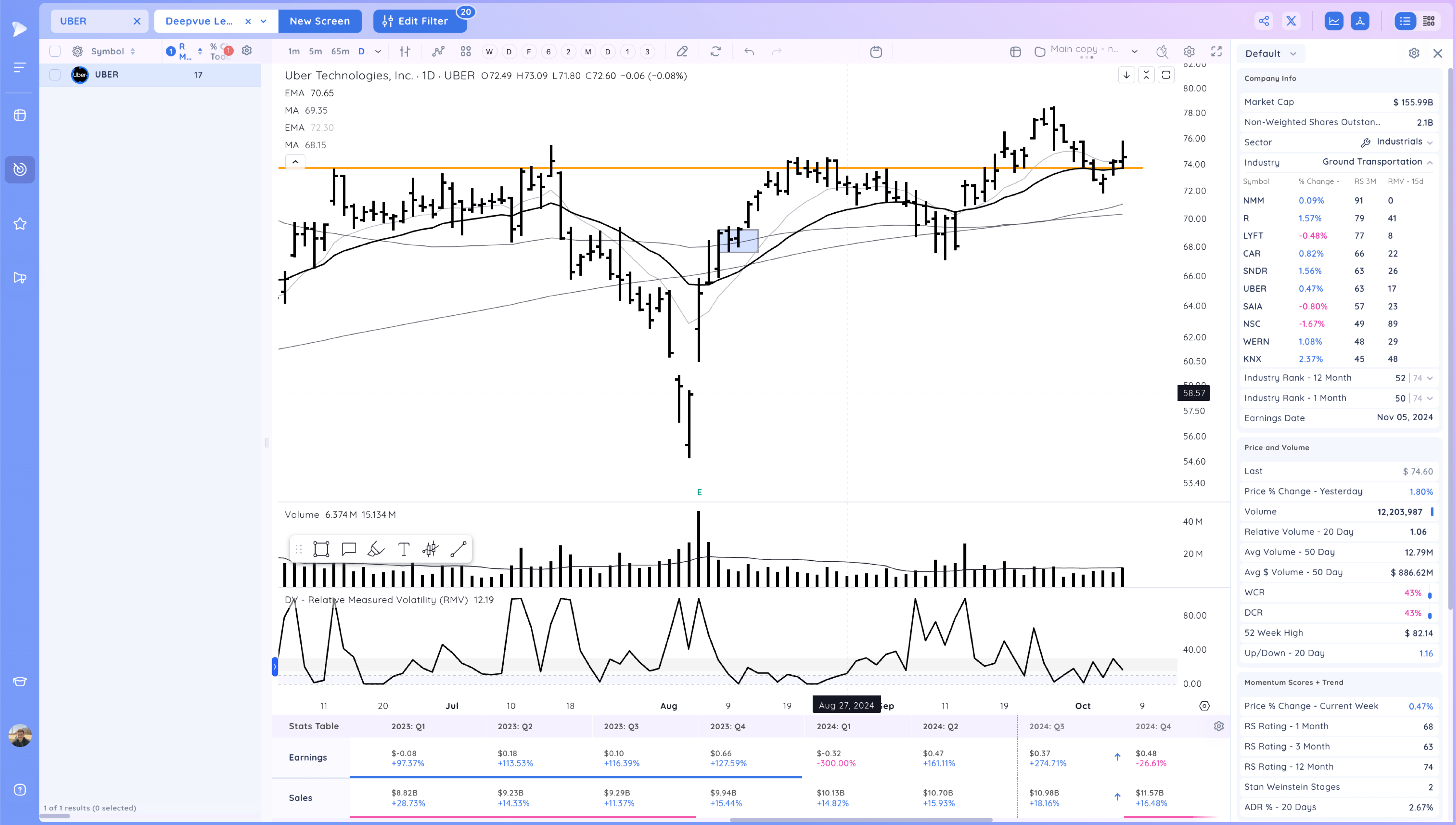
Task: Click the refresh chart icon
Action: 715,52
